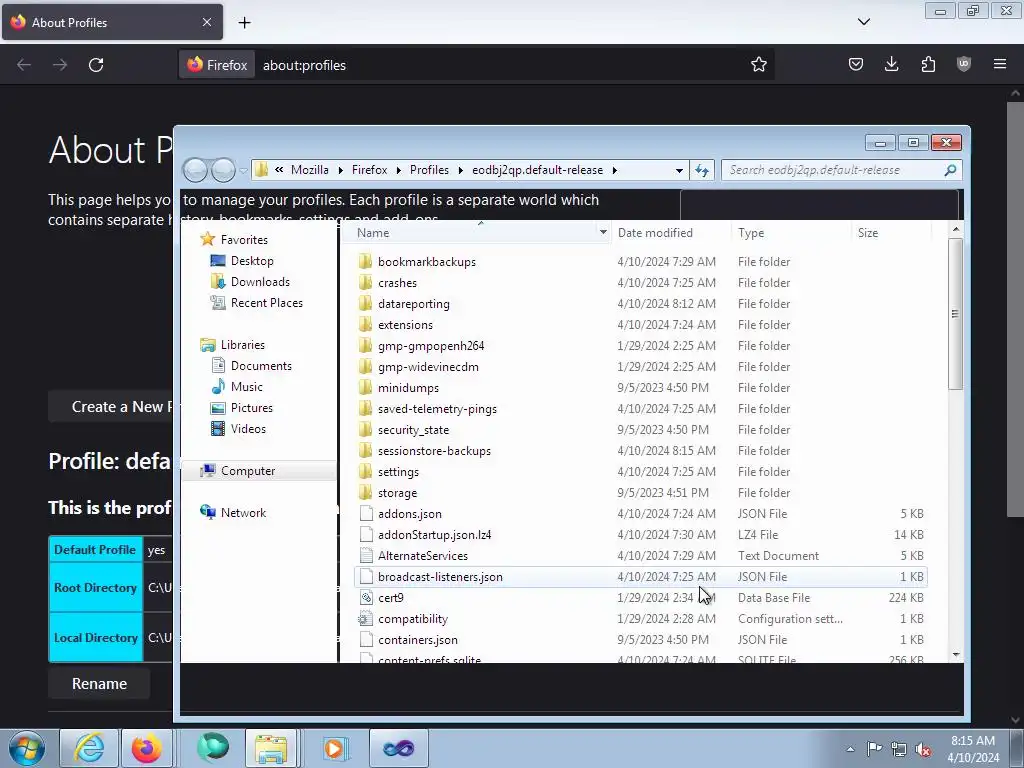Image resolution: width=1024 pixels, height=768 pixels.
Task: Open Firefox hamburger application menu
Action: tap(1000, 64)
